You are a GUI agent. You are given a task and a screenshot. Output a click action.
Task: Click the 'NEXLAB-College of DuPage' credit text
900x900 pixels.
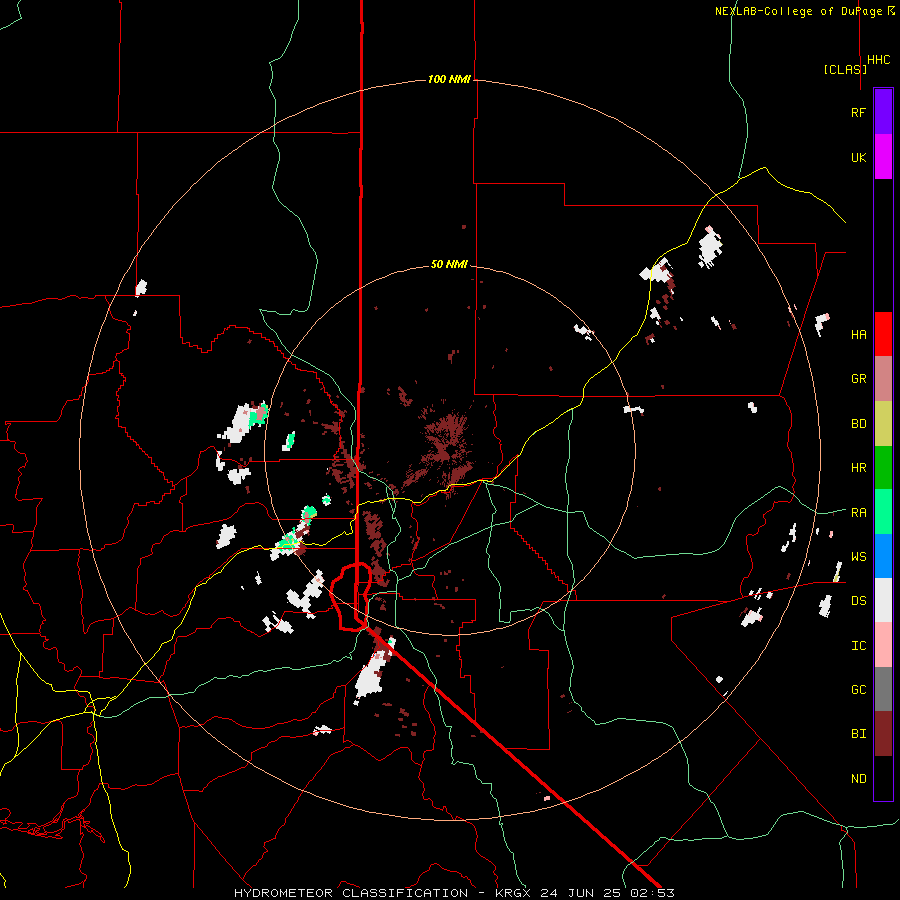tap(798, 11)
